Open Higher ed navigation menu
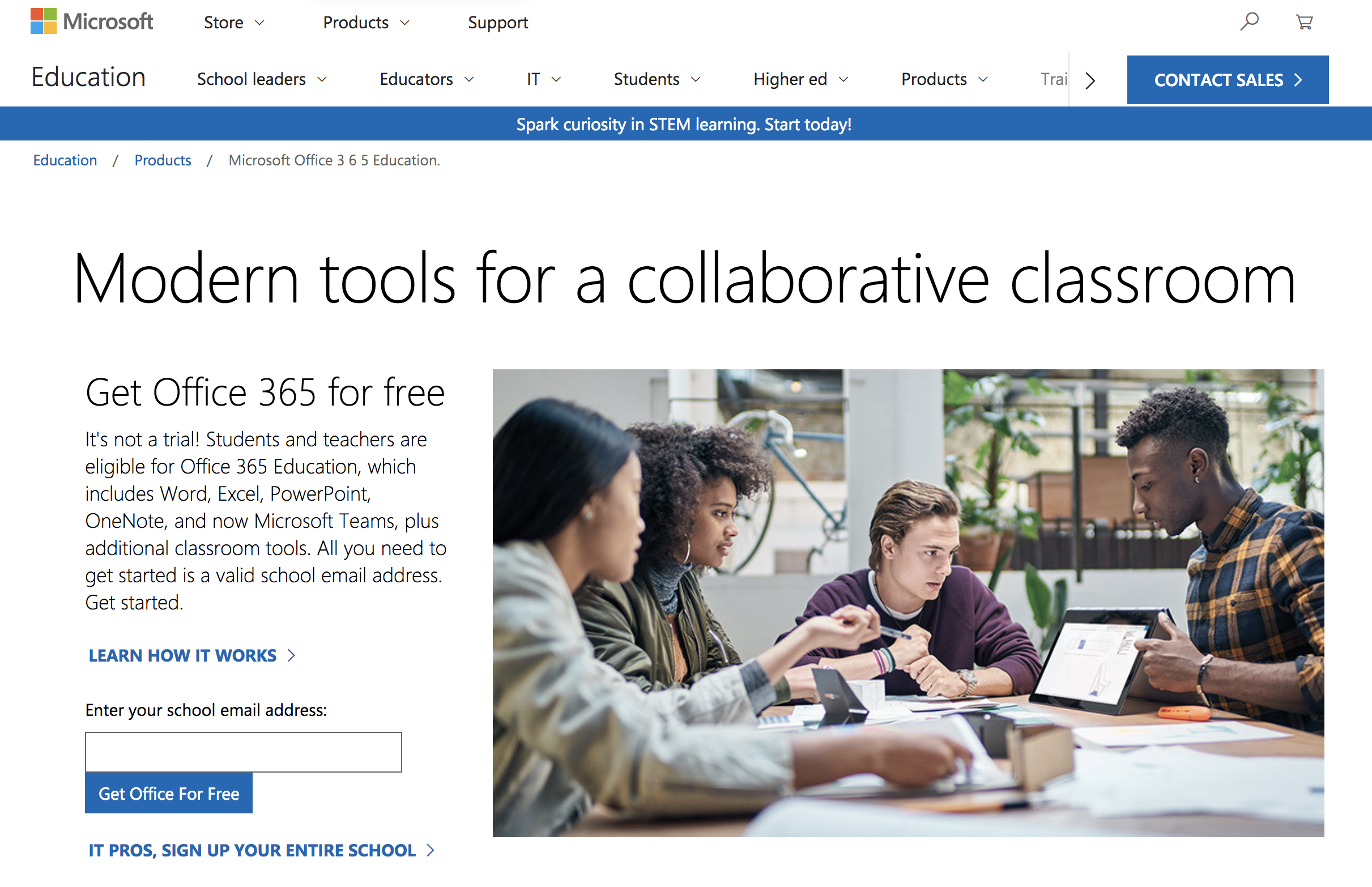This screenshot has width=1372, height=887. tap(800, 79)
